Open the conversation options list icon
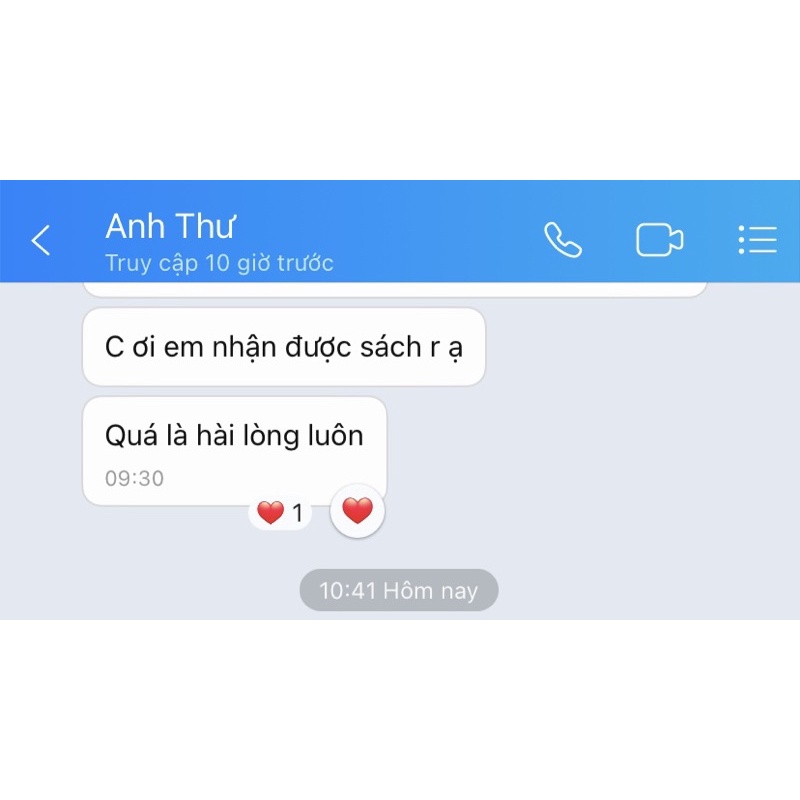Screen dimensions: 800x800 point(758,239)
